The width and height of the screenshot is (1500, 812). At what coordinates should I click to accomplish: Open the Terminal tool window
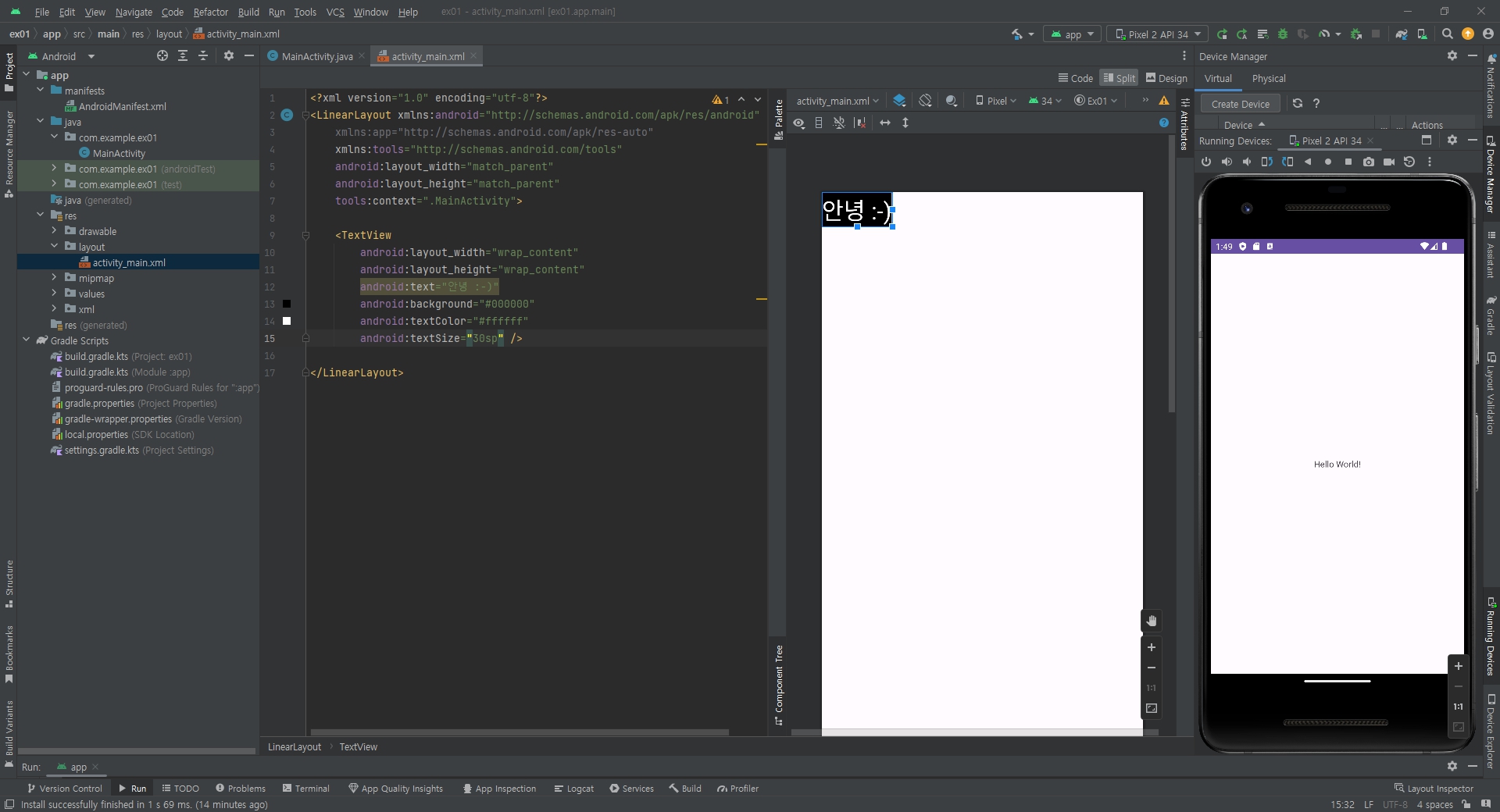[x=306, y=789]
